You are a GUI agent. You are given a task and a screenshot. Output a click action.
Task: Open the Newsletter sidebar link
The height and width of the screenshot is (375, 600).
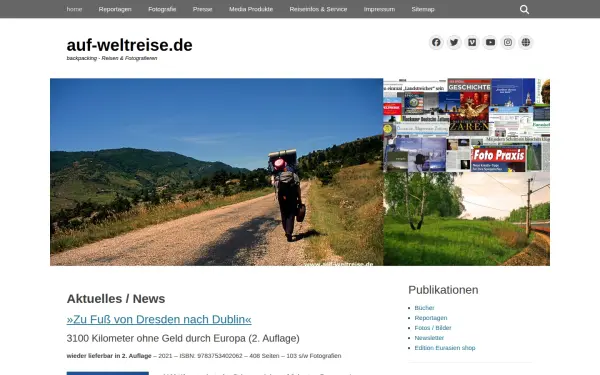coord(429,338)
